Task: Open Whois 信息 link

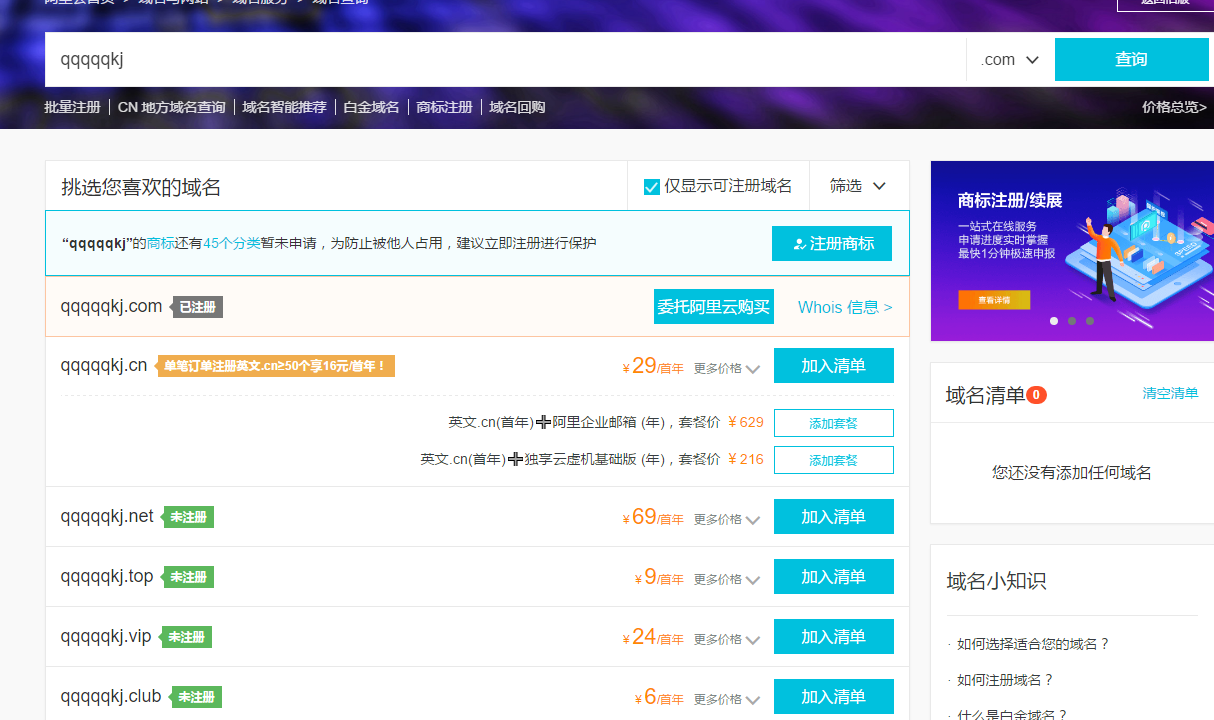Action: (x=845, y=308)
